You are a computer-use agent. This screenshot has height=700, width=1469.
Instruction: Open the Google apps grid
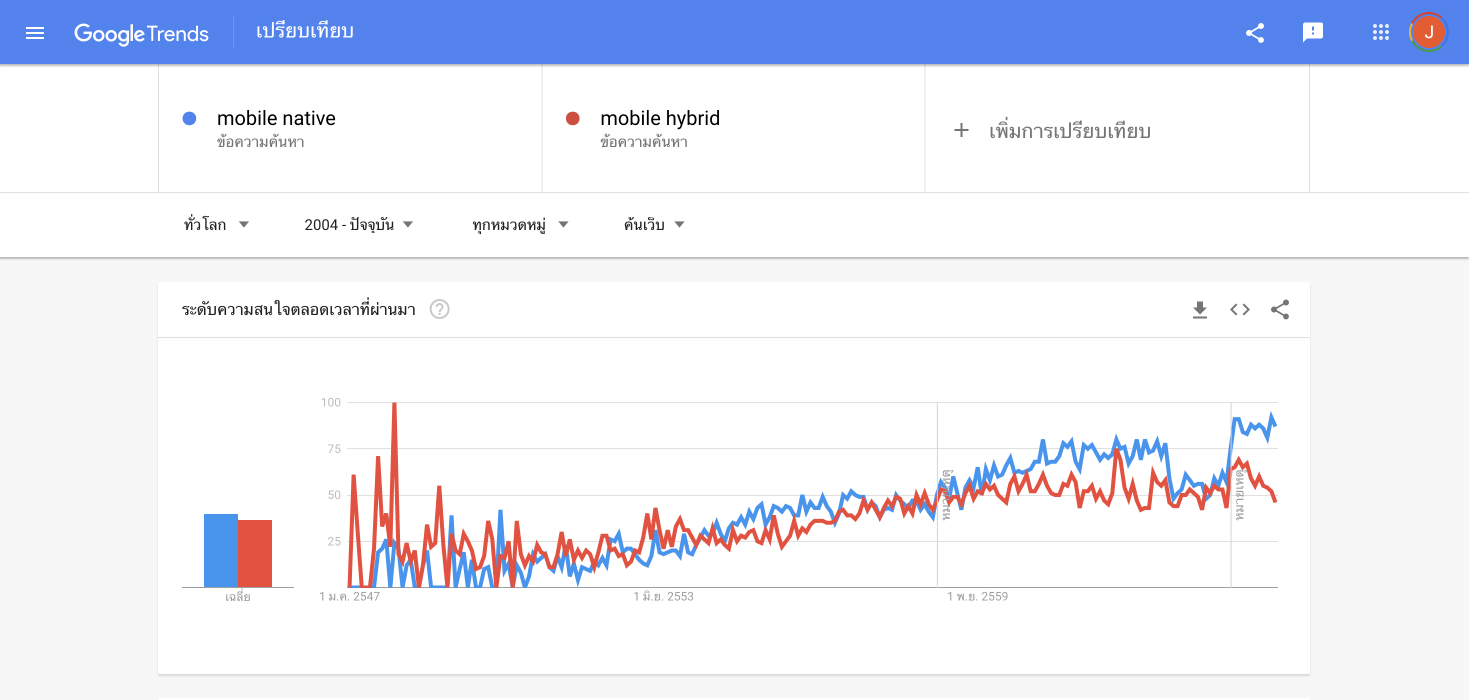tap(1381, 33)
